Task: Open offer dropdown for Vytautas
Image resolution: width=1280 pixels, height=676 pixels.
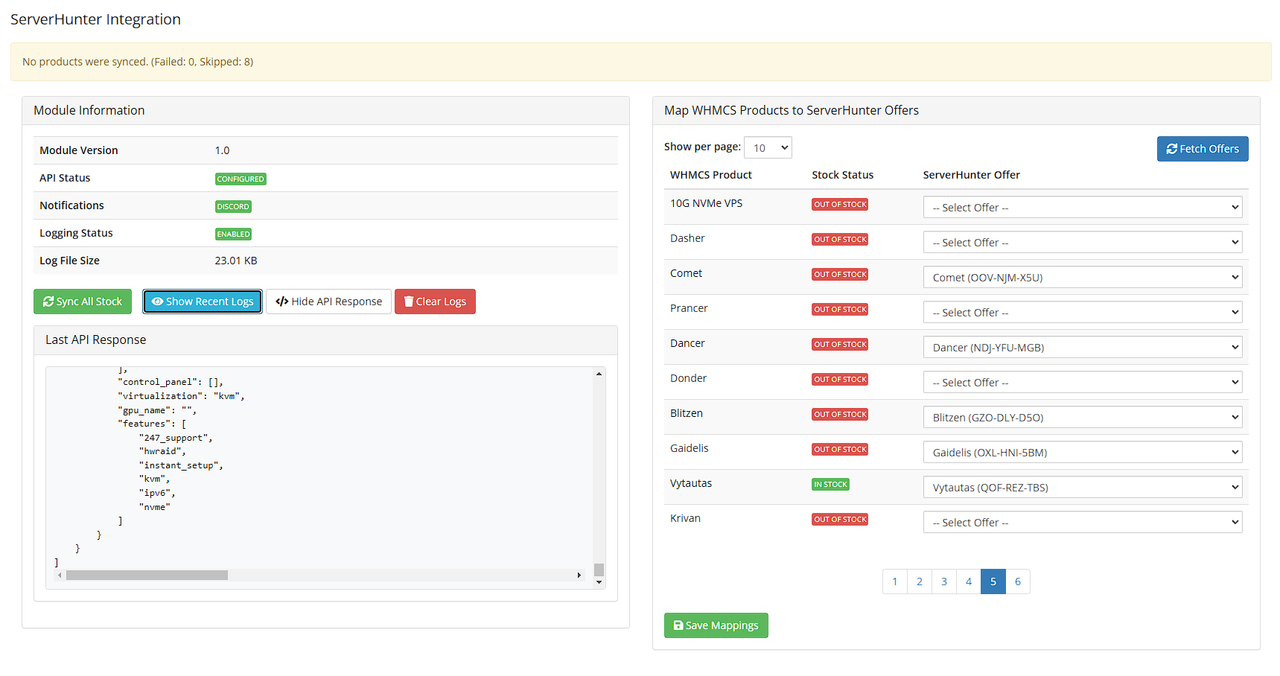Action: click(1083, 487)
